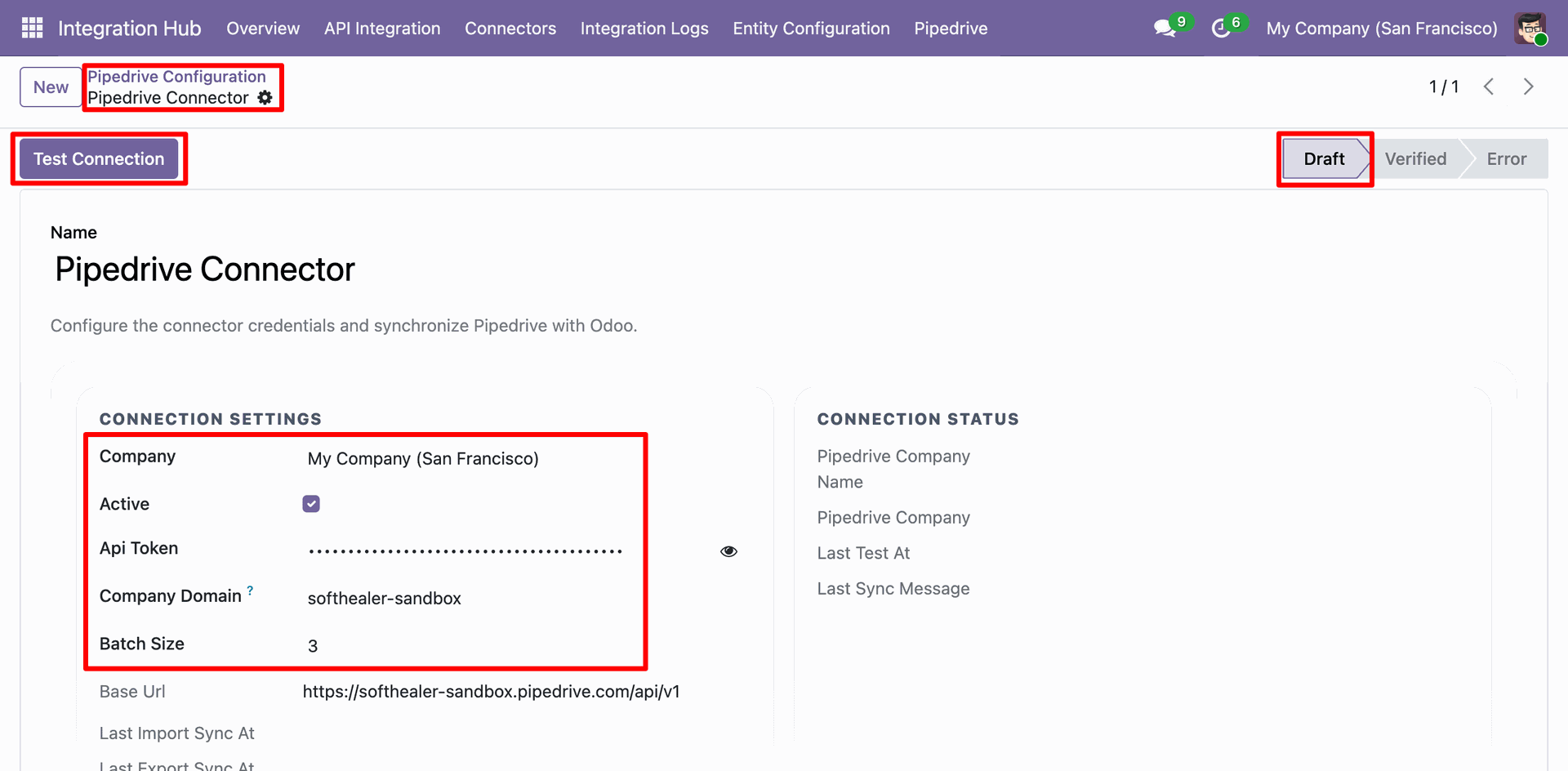Open the Entity Configuration menu
The height and width of the screenshot is (771, 1568).
(811, 28)
